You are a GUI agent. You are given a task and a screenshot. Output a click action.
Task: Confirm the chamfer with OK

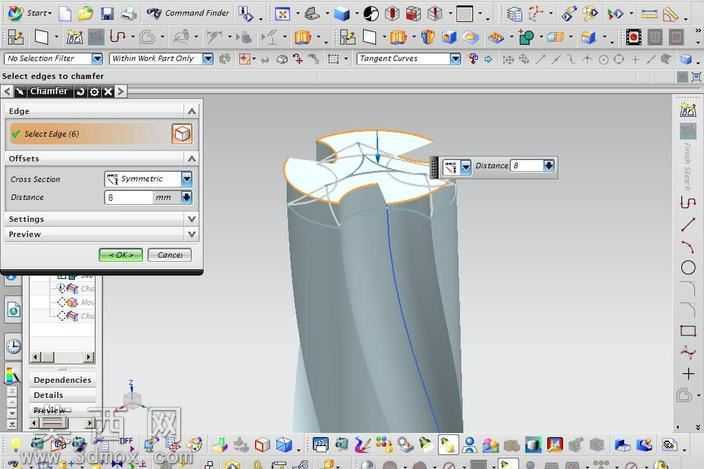click(x=121, y=255)
